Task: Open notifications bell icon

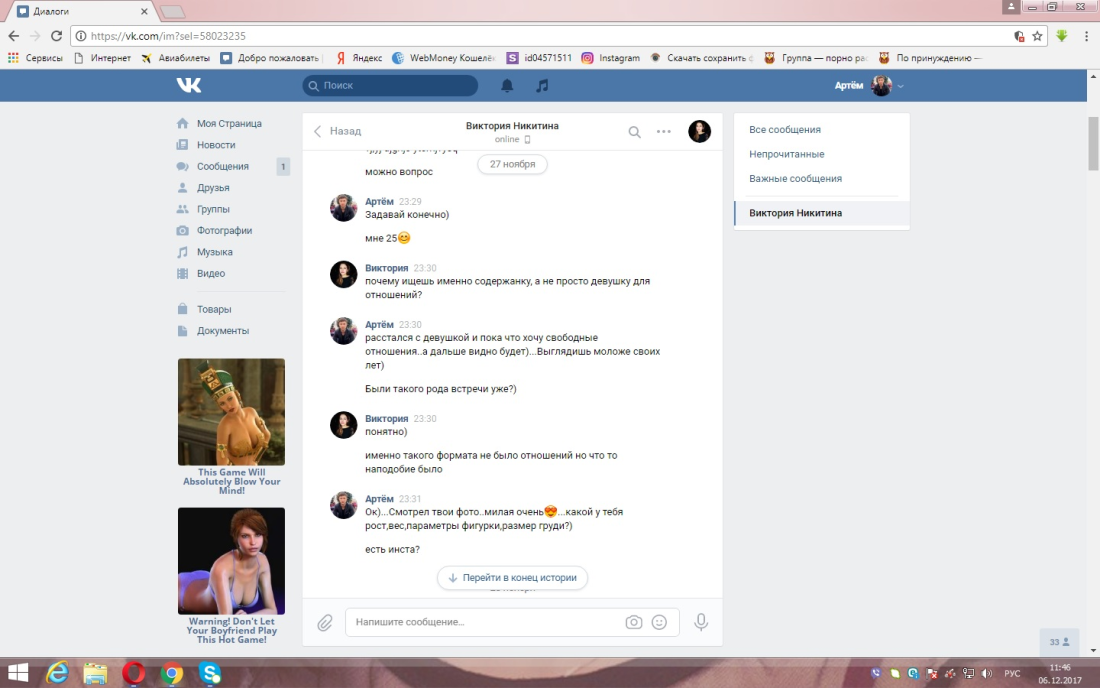Action: (507, 86)
